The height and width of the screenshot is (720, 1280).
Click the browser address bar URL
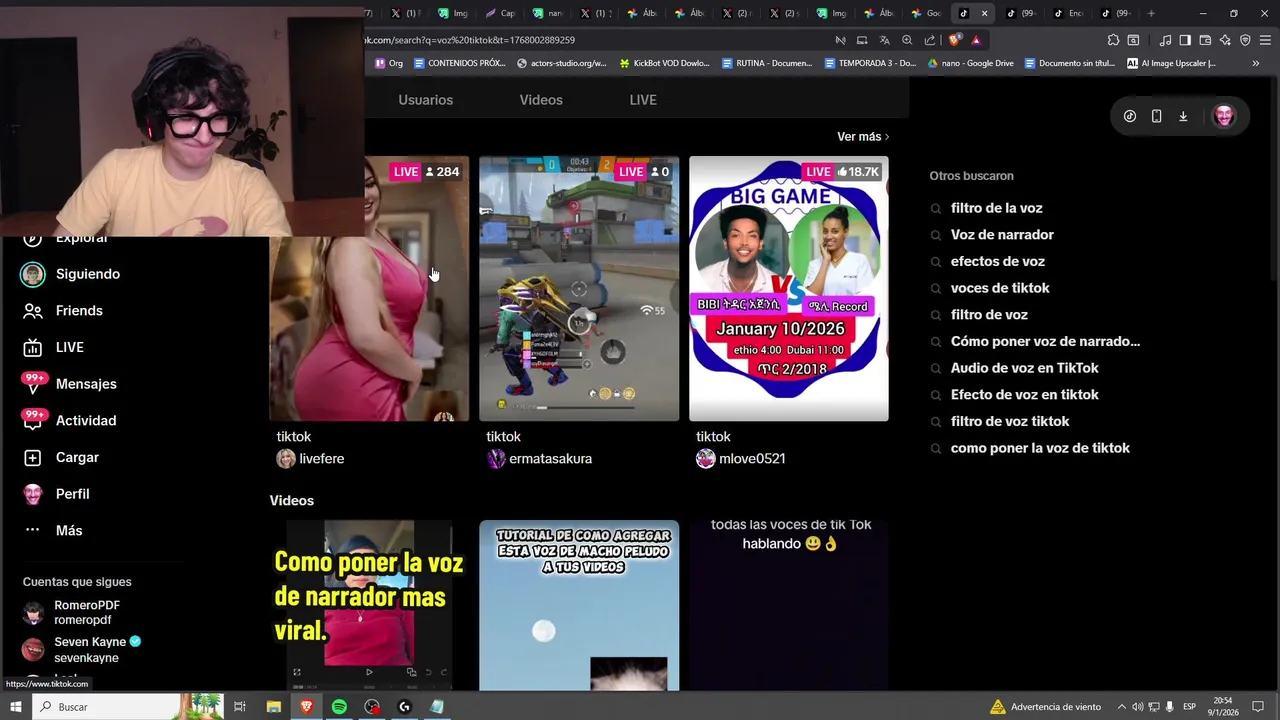(469, 40)
